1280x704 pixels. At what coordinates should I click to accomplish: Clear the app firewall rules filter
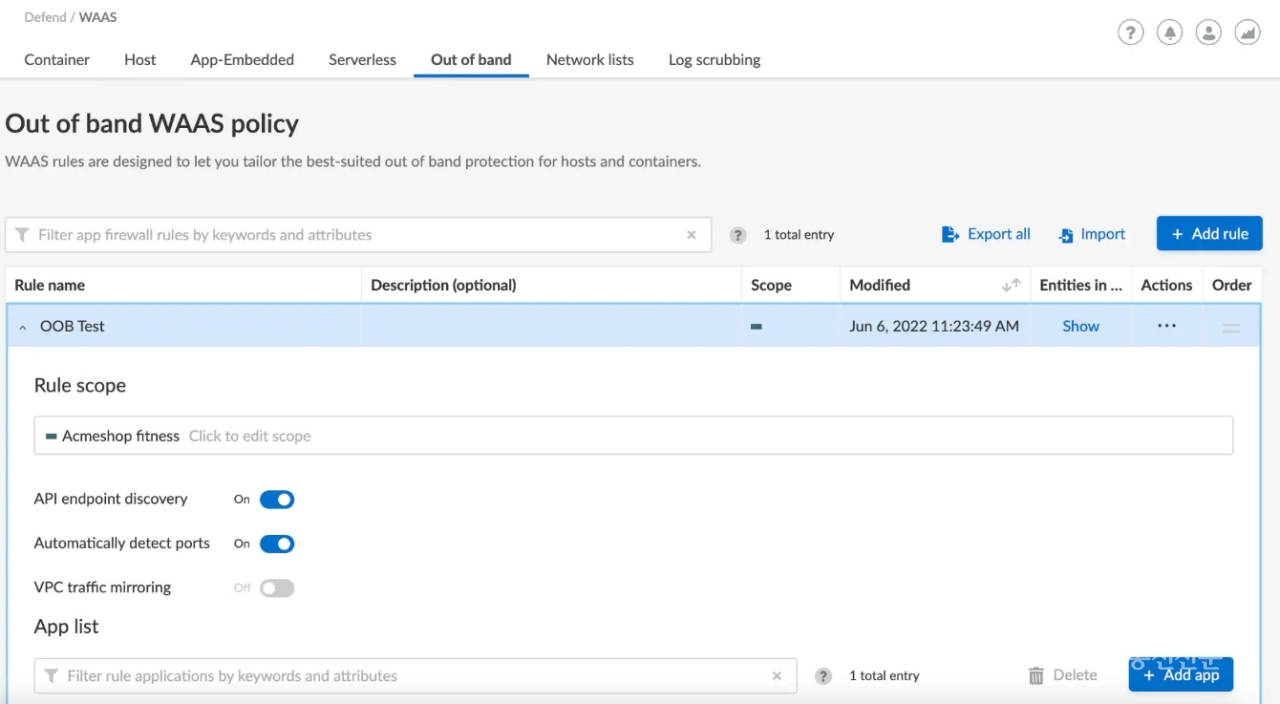[x=691, y=235]
